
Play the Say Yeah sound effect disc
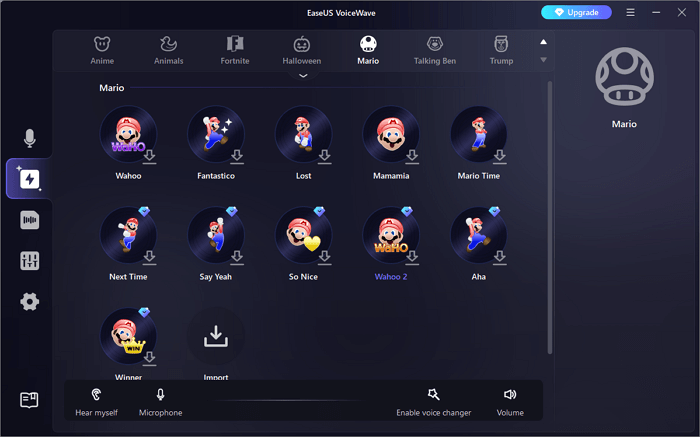(216, 235)
